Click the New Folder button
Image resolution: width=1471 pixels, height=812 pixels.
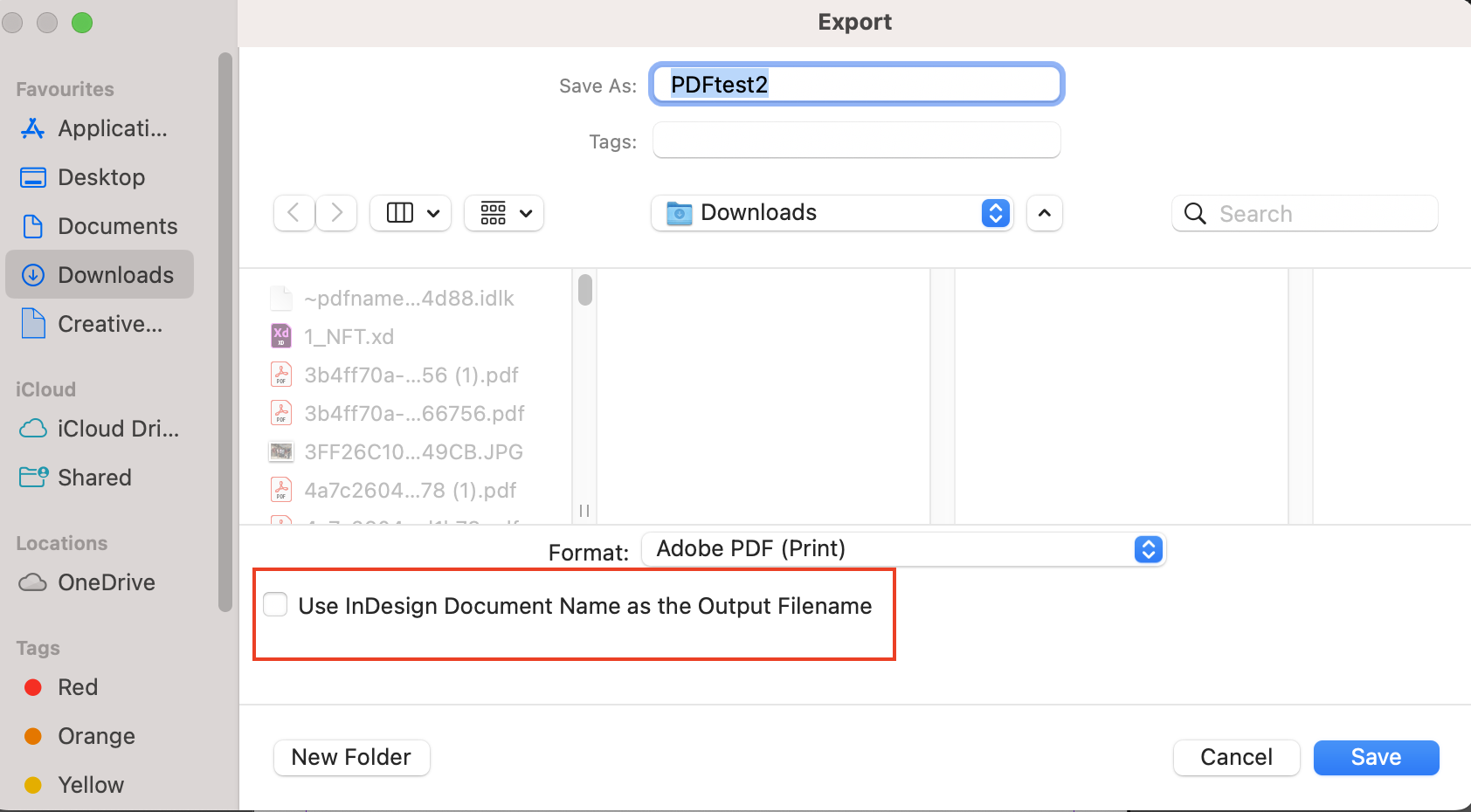tap(351, 757)
